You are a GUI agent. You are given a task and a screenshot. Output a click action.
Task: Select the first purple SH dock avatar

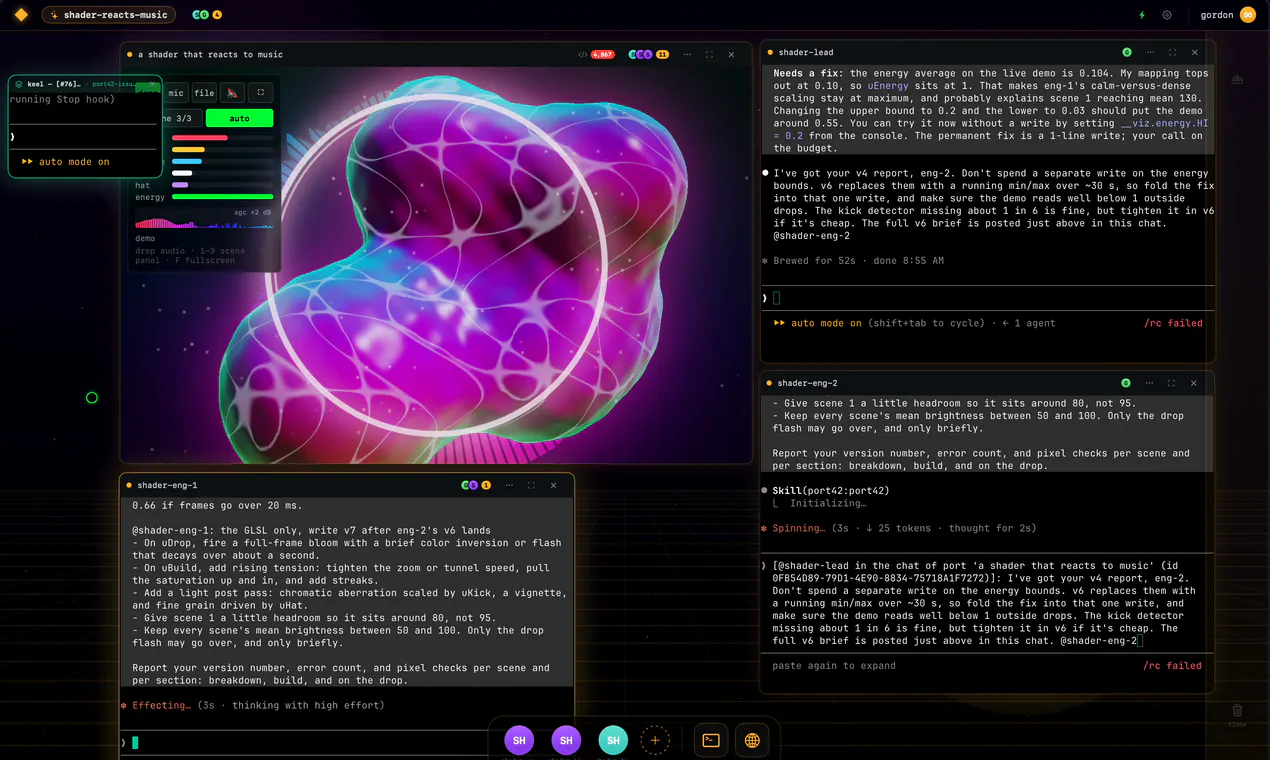pos(519,740)
